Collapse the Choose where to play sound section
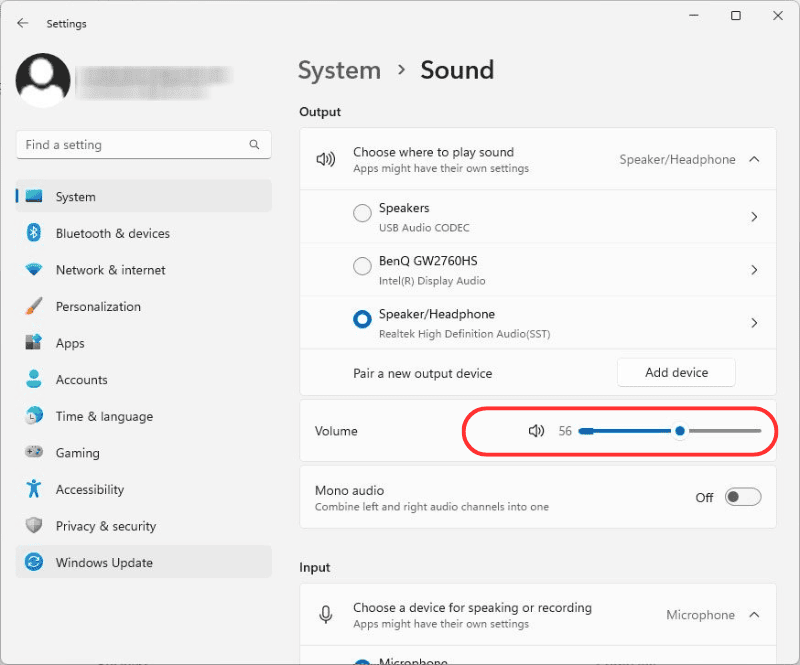 tap(754, 159)
